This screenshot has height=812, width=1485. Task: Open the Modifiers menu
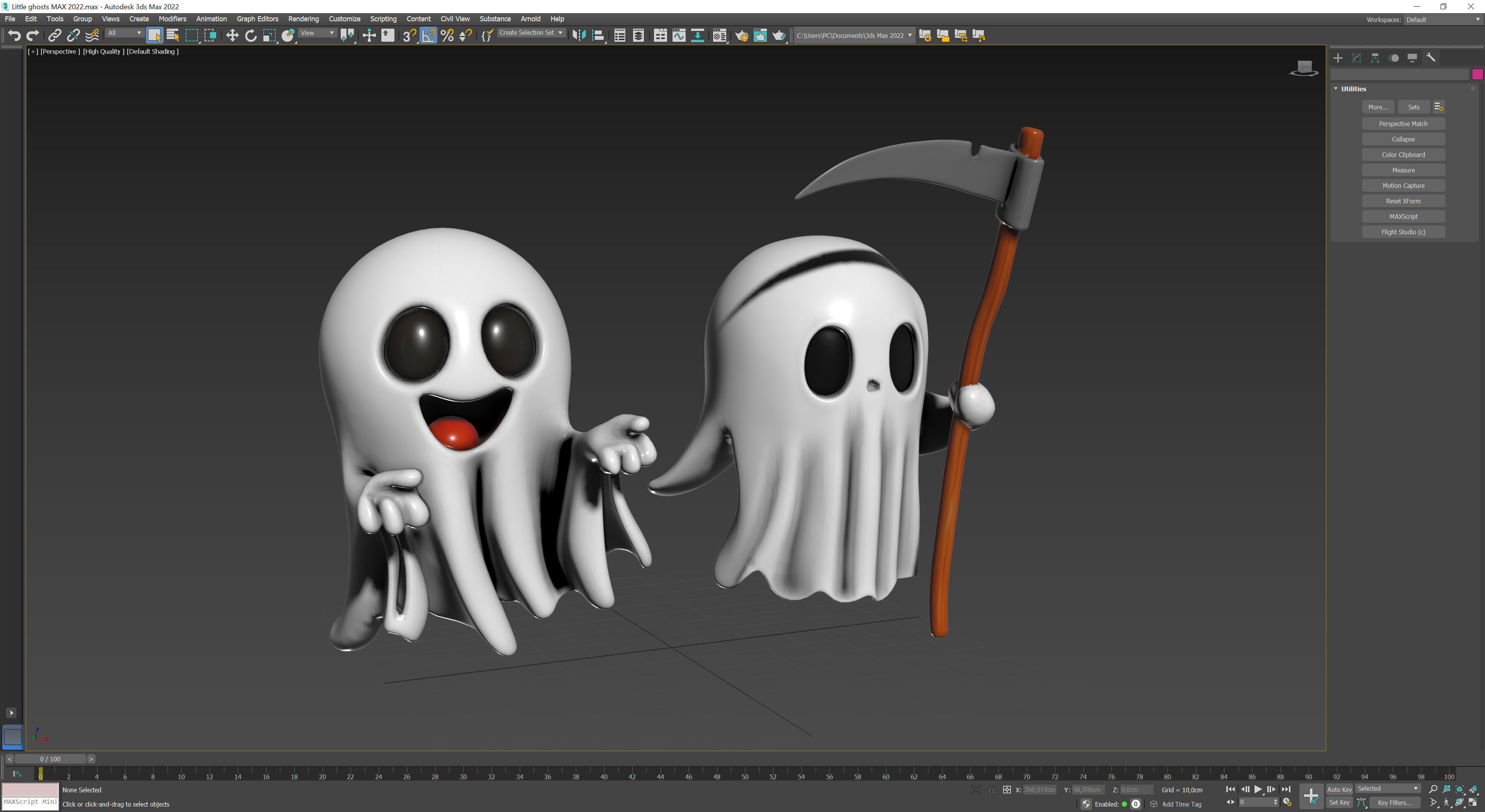[172, 19]
